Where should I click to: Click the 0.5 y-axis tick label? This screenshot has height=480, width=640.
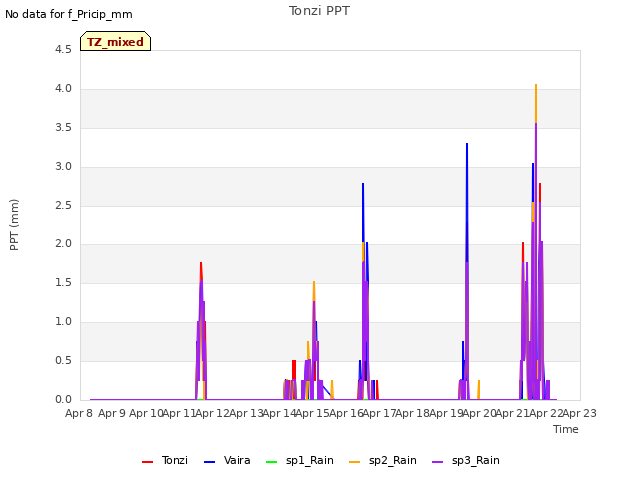pos(63,360)
